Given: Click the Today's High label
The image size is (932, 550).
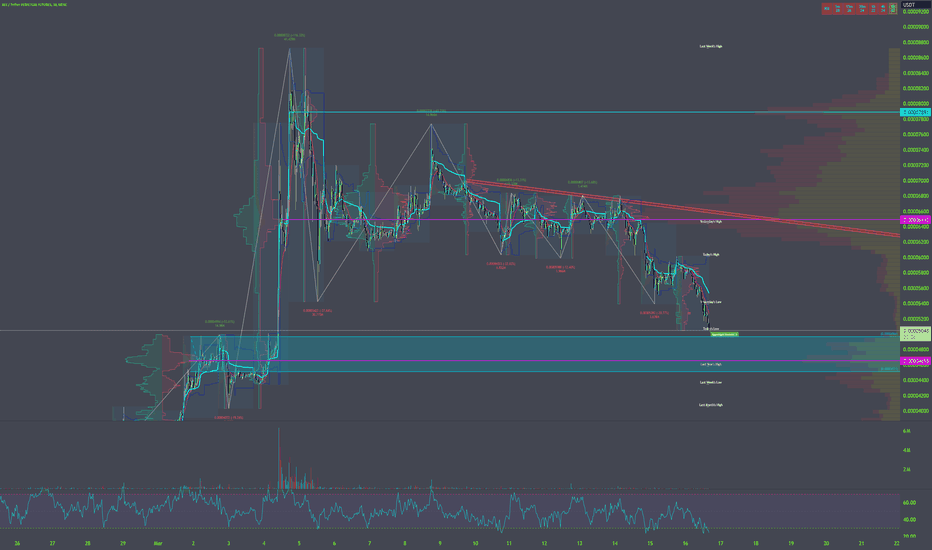Looking at the screenshot, I should coord(711,254).
